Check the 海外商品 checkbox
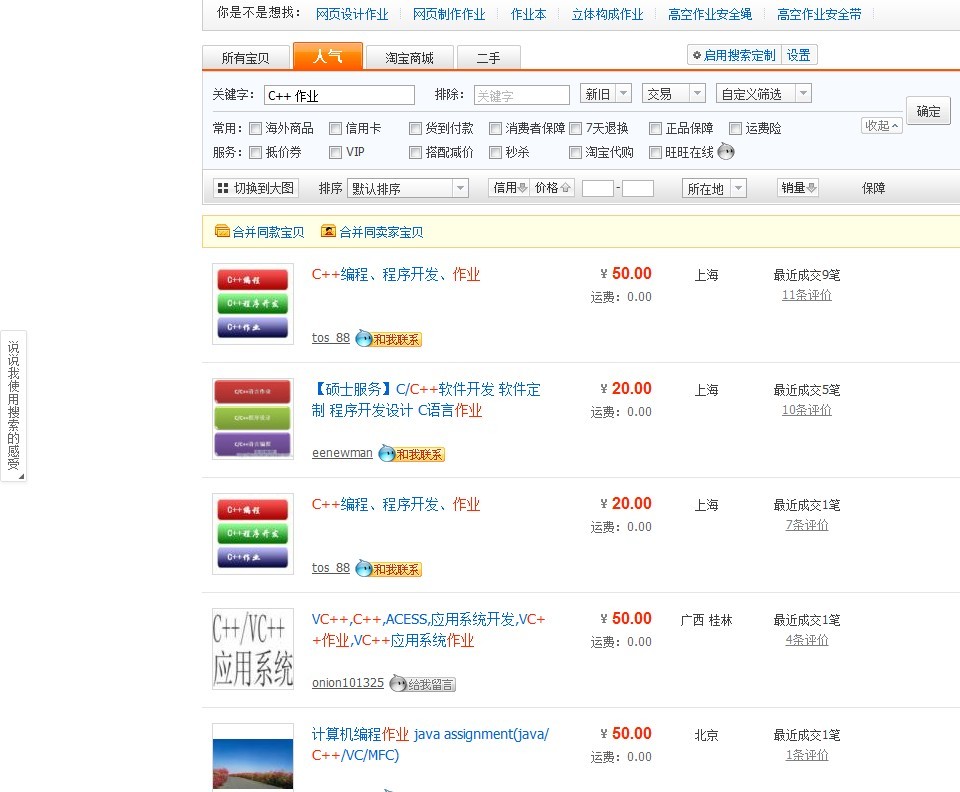 pos(255,129)
